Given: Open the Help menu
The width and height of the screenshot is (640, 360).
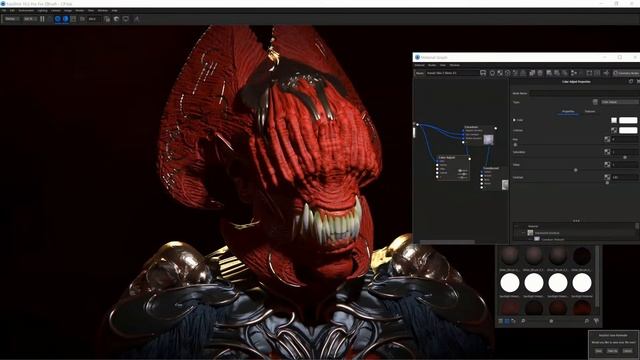Looking at the screenshot, I should click(115, 10).
